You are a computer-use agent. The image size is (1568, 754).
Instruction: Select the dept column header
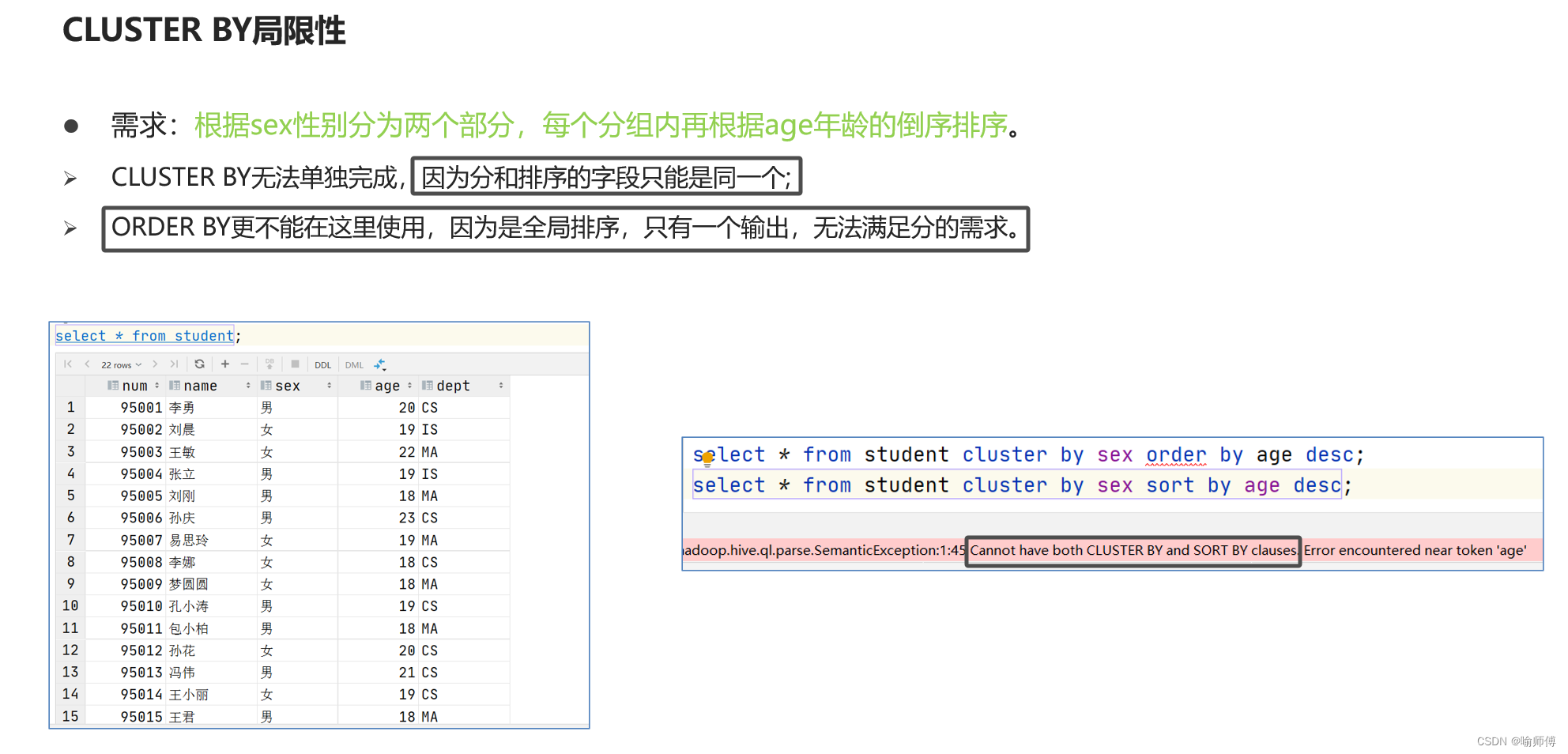(x=464, y=386)
